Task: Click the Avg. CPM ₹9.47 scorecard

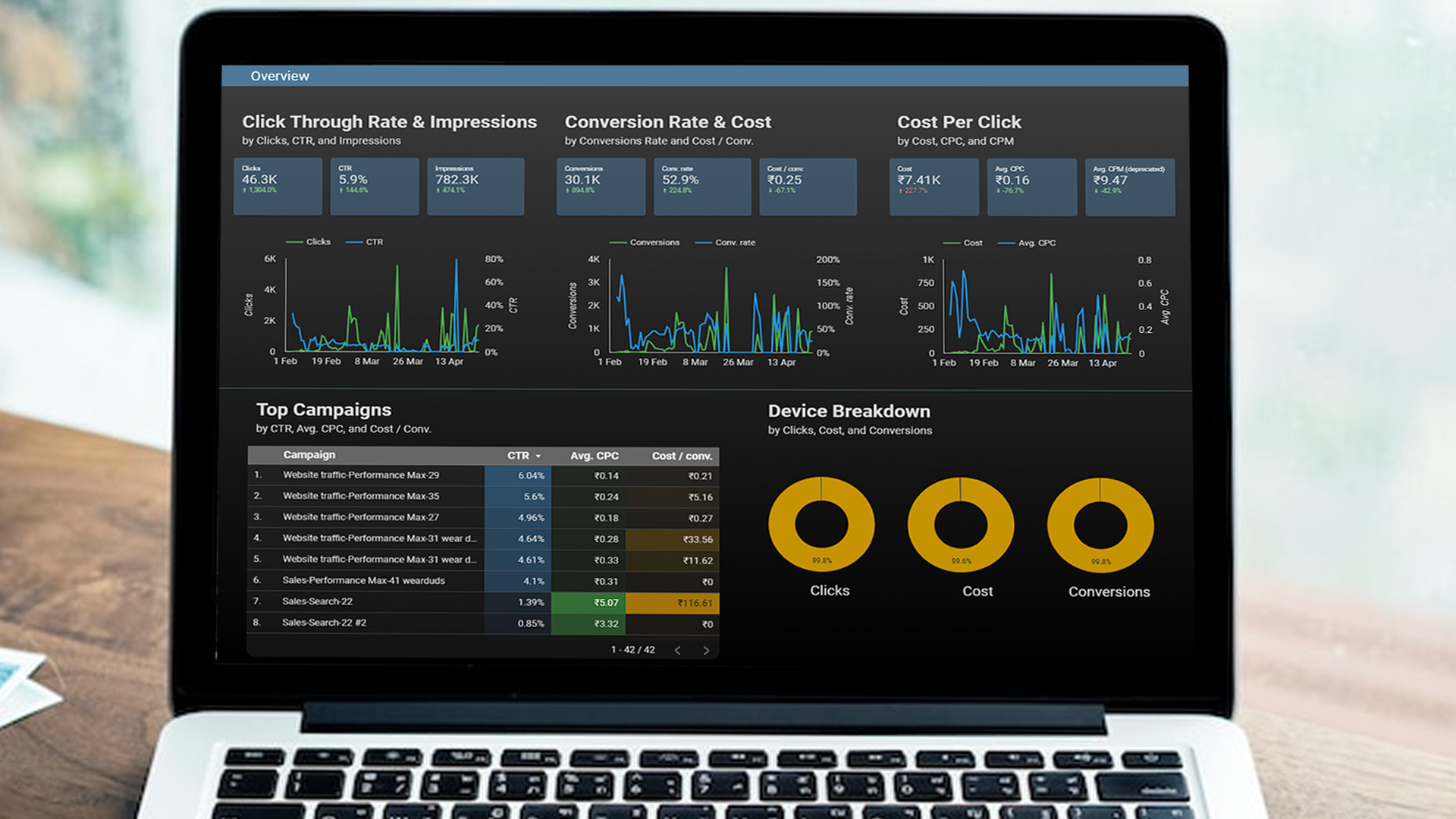Action: (1130, 187)
